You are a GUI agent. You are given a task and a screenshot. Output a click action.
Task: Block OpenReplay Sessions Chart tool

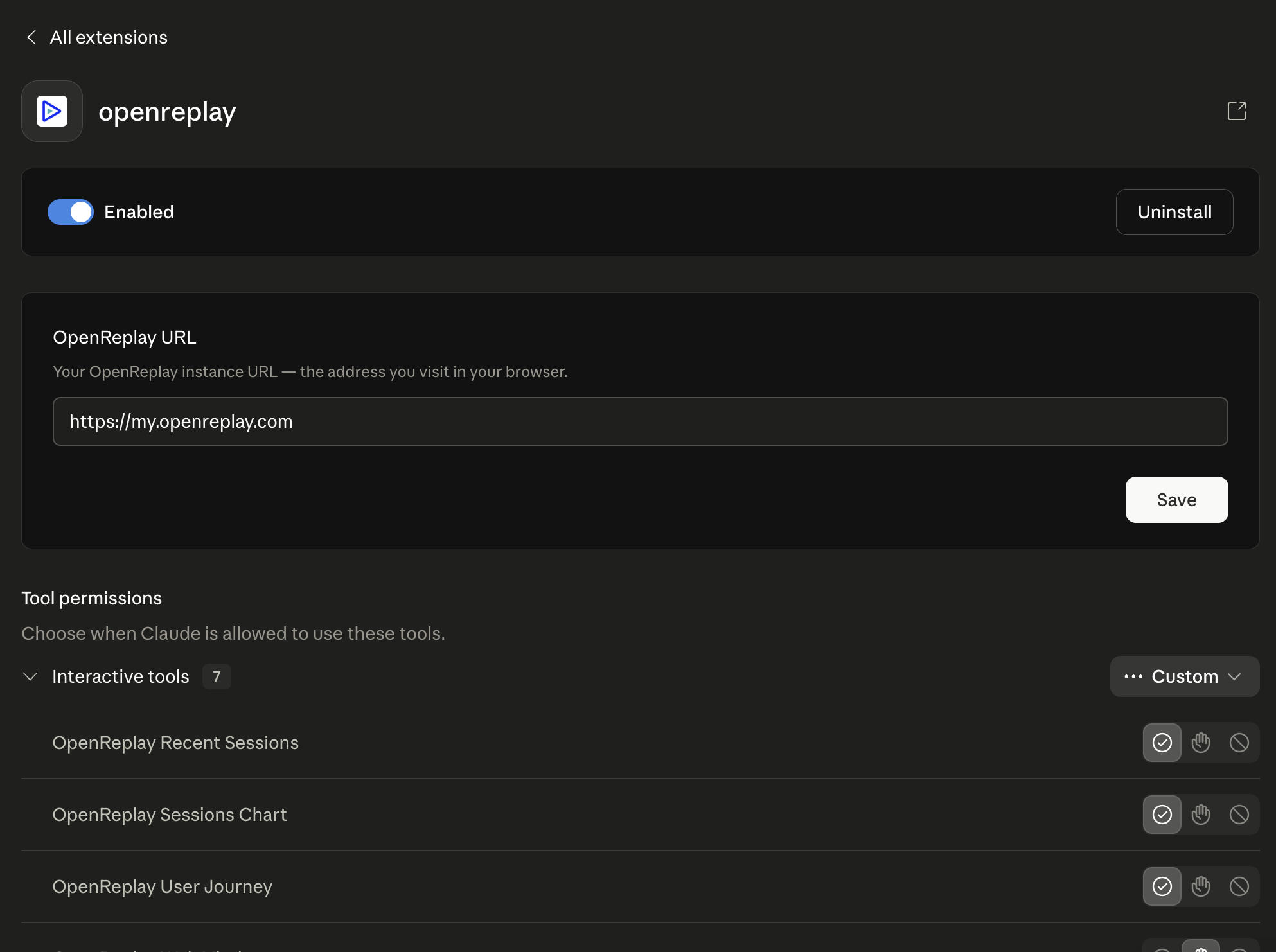coord(1239,815)
